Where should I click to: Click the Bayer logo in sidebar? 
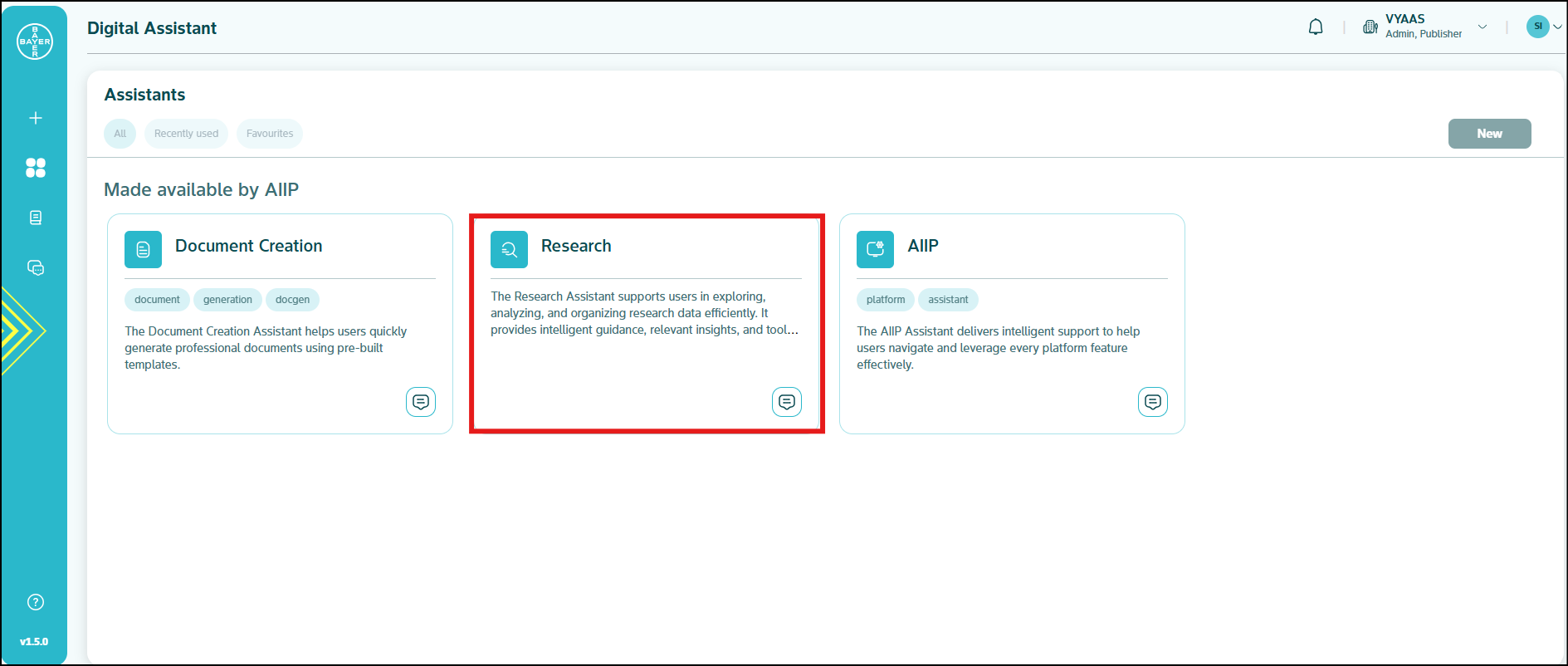[35, 42]
